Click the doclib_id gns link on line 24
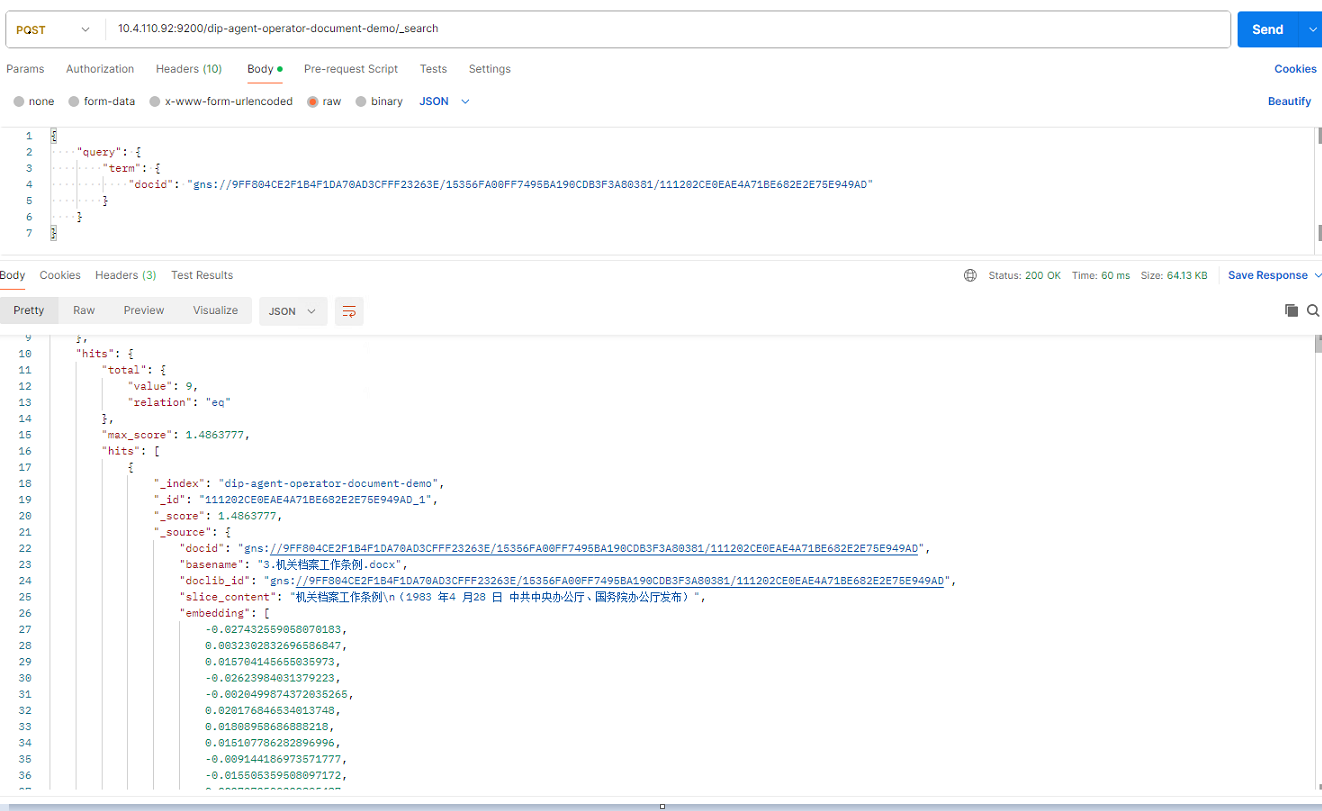1322x811 pixels. click(x=621, y=580)
